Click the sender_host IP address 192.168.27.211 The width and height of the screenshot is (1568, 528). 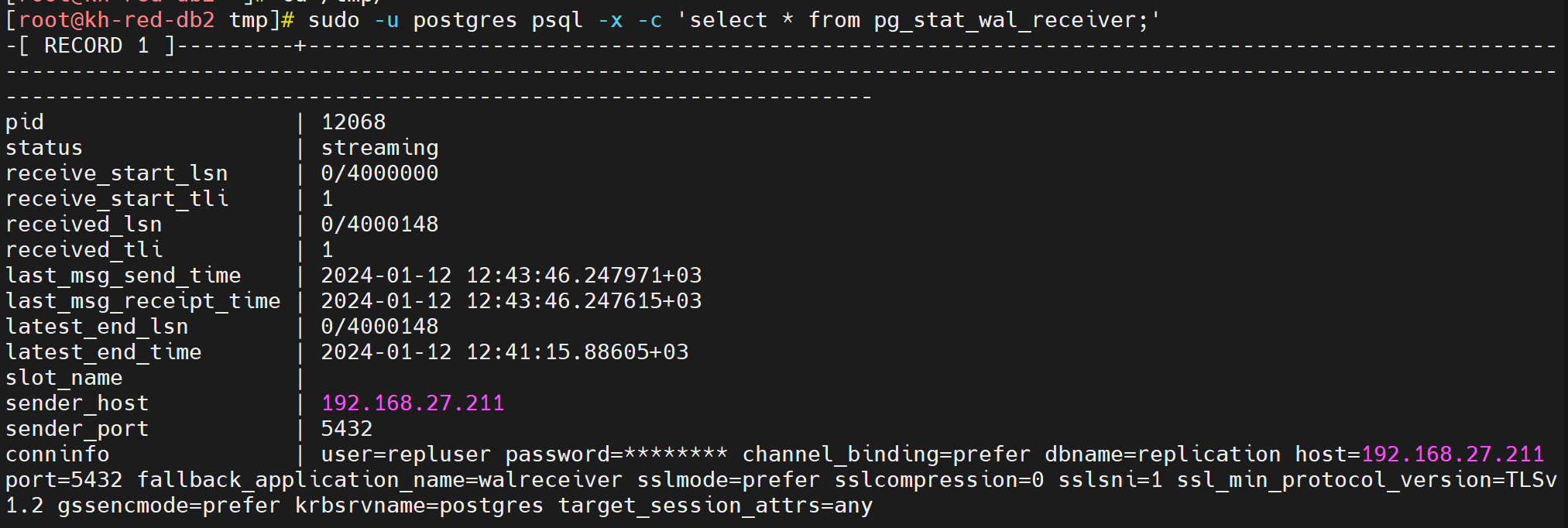pos(413,403)
